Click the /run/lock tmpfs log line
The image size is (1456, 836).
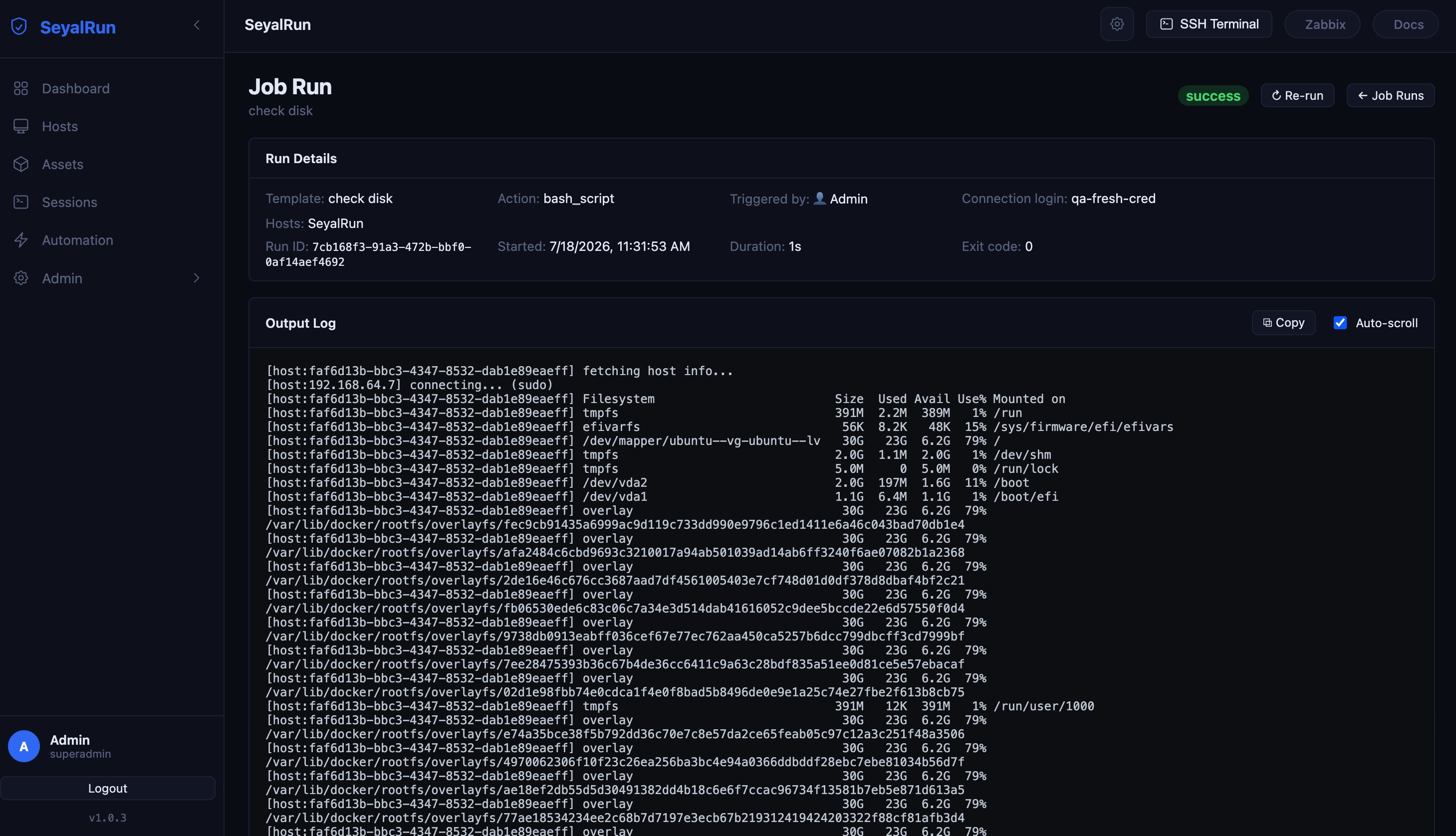[x=662, y=468]
